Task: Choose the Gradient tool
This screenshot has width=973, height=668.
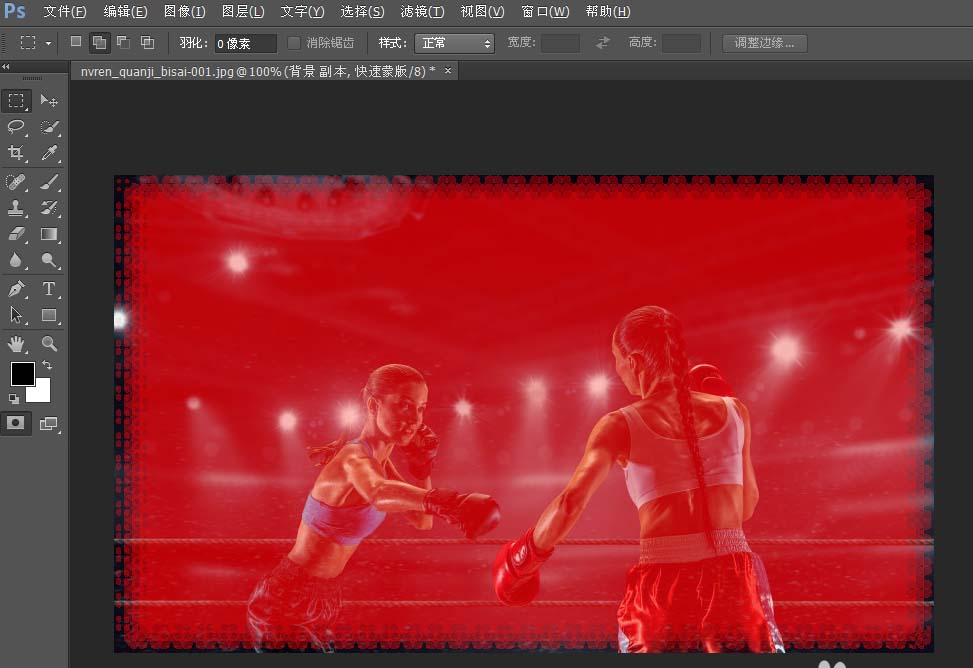Action: pos(49,234)
